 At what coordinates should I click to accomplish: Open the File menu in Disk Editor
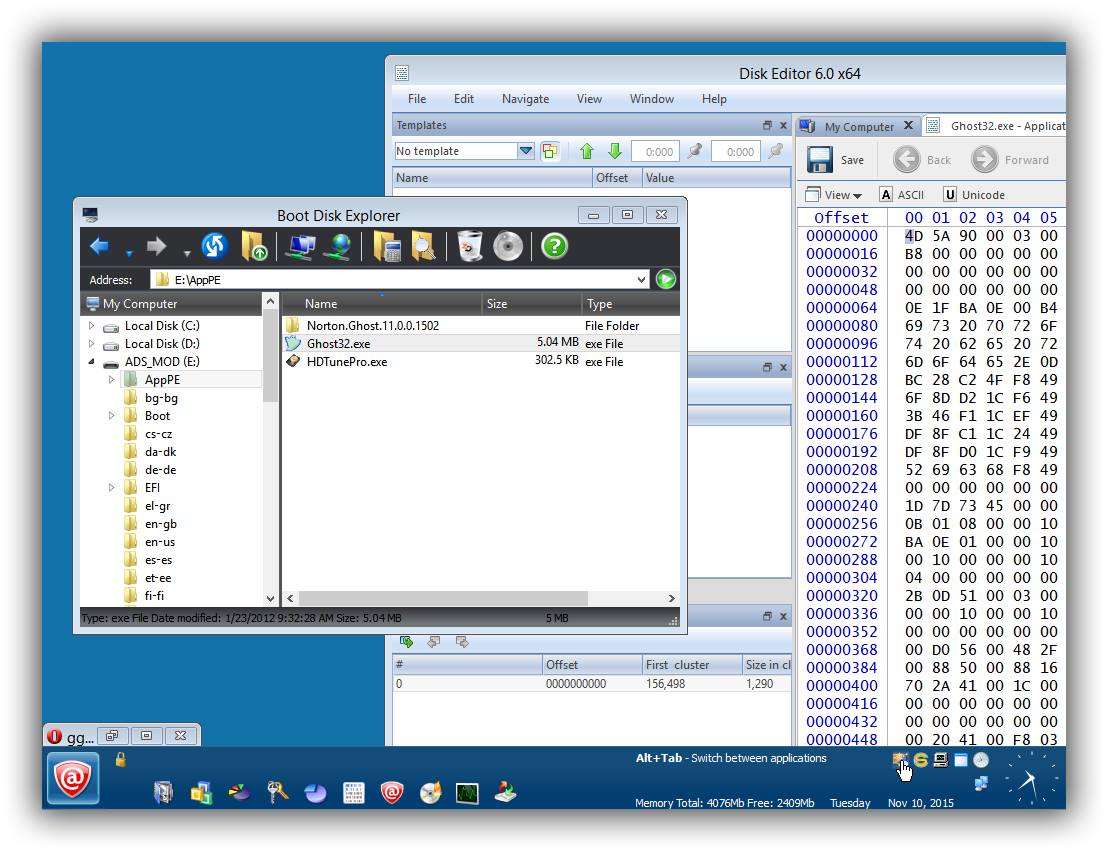click(x=417, y=99)
